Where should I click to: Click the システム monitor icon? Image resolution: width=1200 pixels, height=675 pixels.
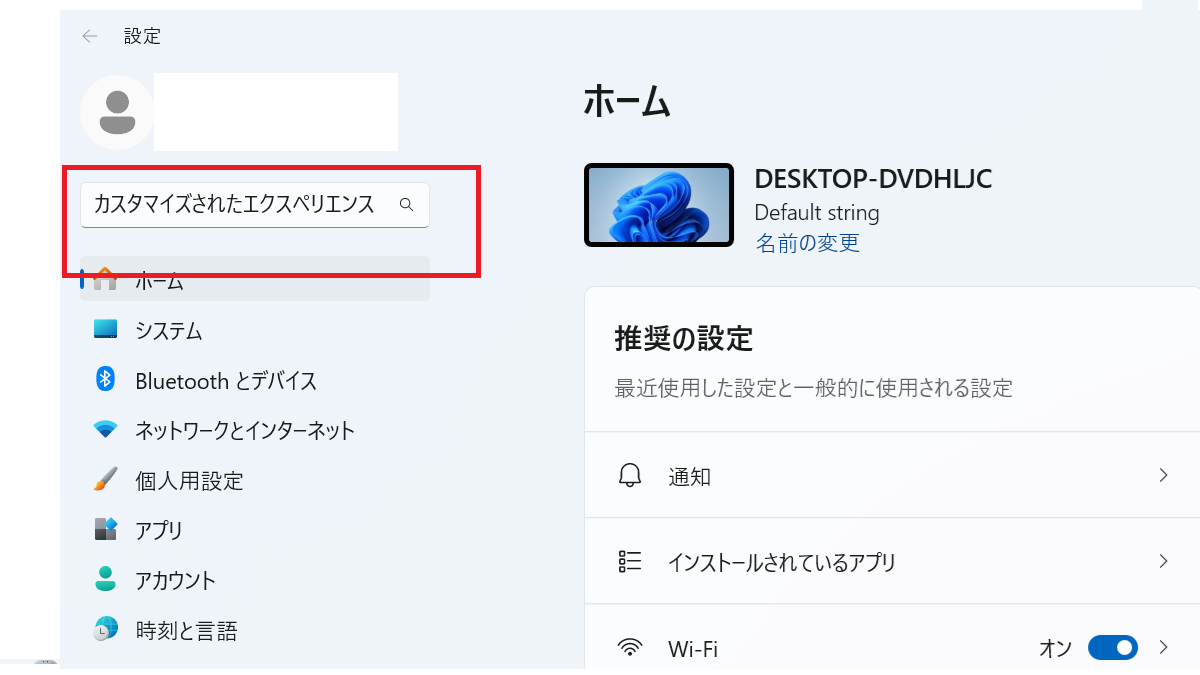click(x=105, y=329)
